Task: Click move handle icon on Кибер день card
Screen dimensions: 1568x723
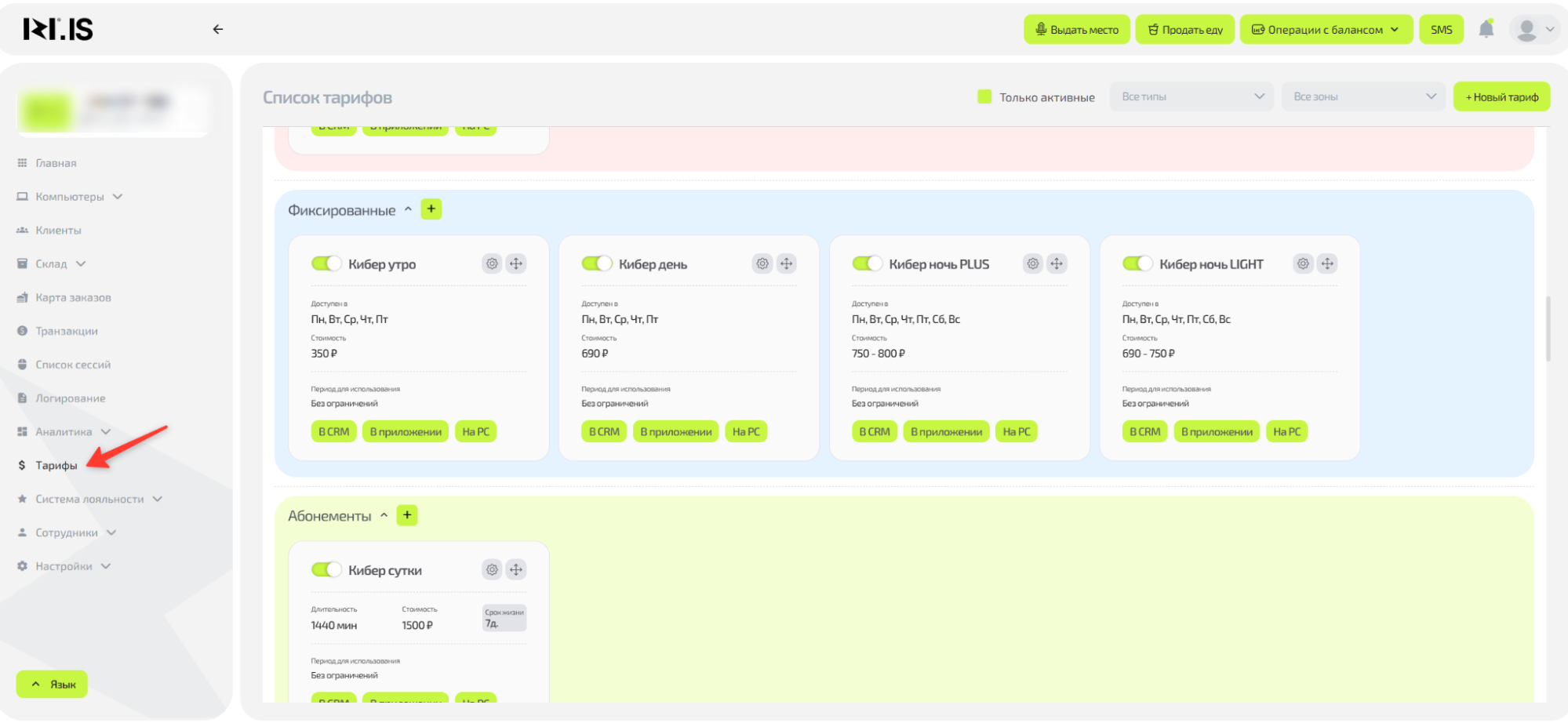Action: tap(787, 263)
